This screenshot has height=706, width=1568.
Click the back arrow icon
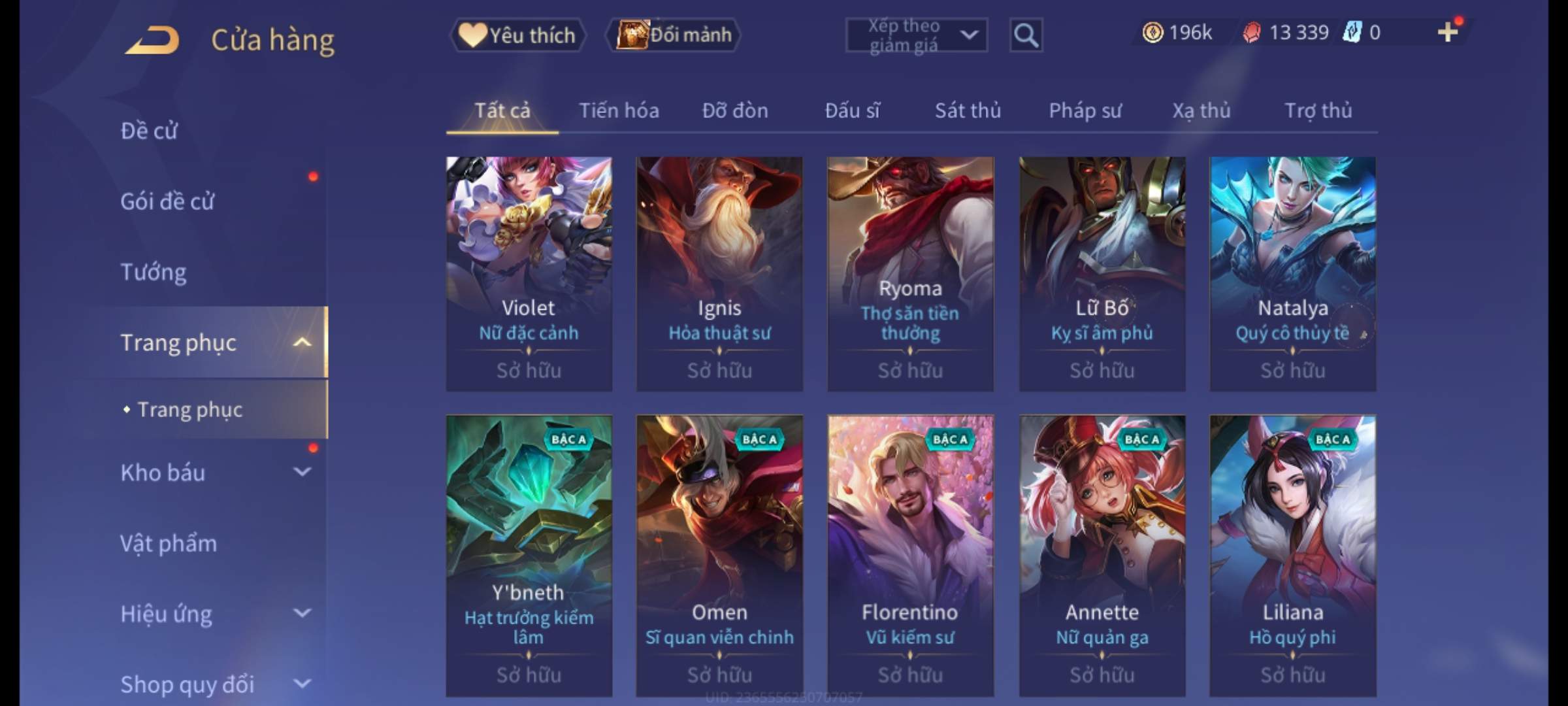pos(153,40)
